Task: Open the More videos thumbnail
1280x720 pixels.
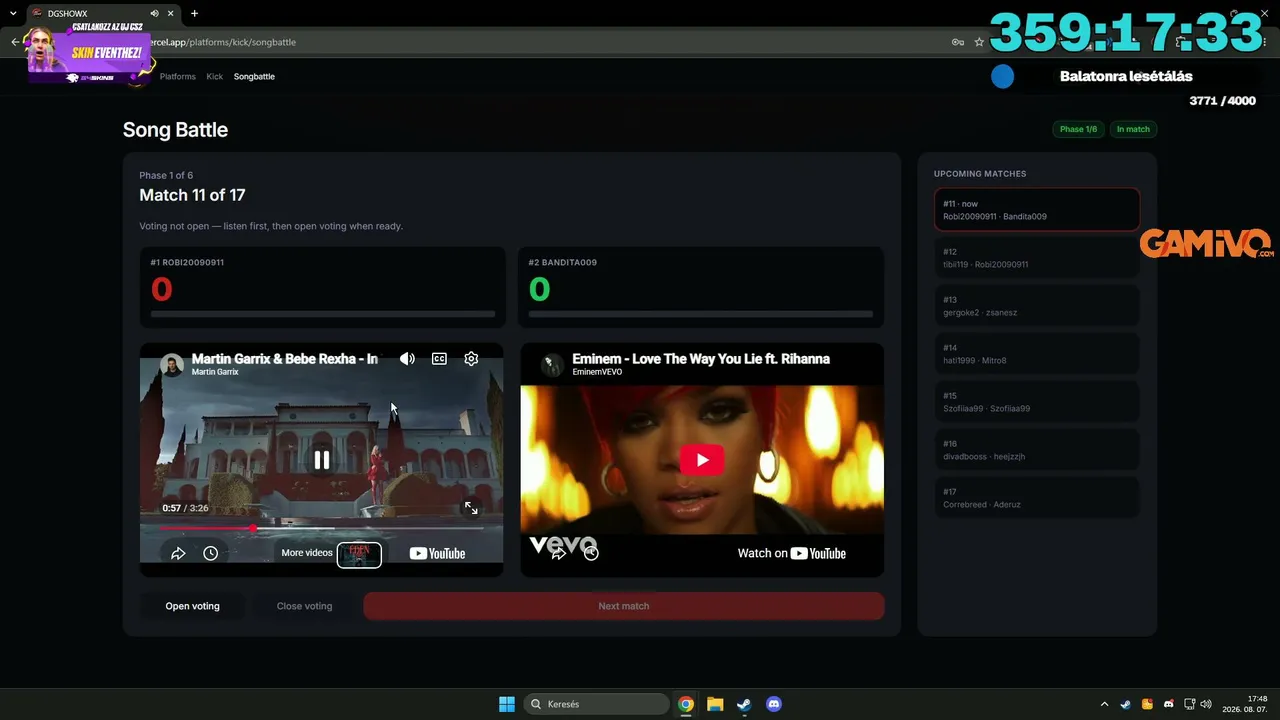Action: (x=359, y=554)
